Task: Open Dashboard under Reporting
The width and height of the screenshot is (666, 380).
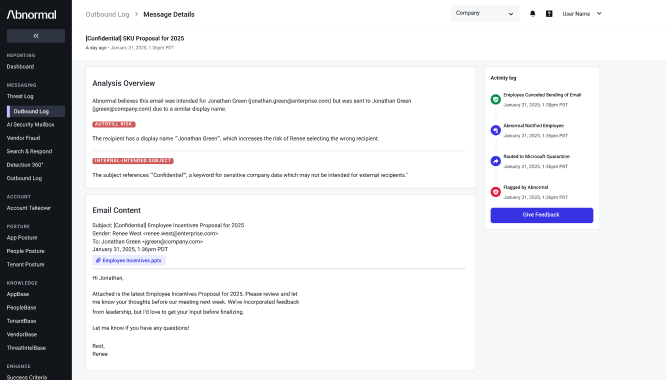Action: coord(20,67)
